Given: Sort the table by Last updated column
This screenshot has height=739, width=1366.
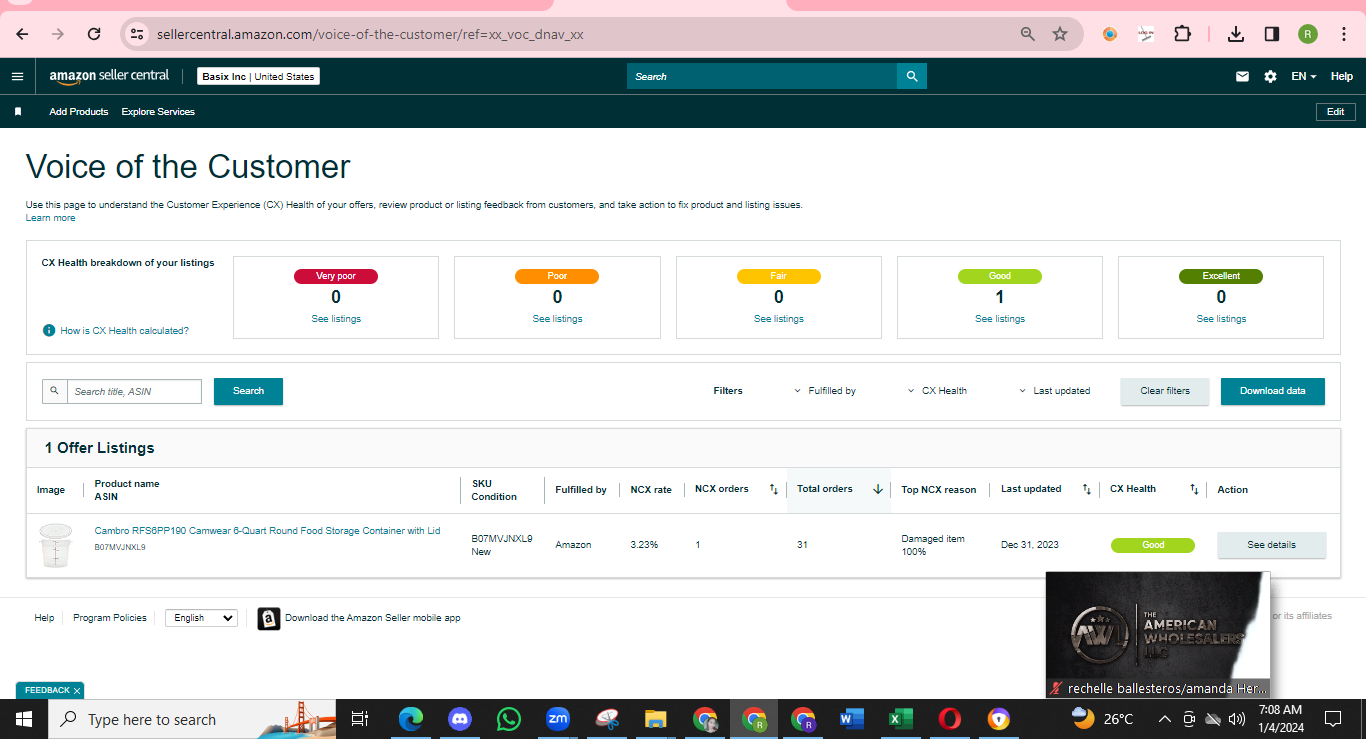Looking at the screenshot, I should (x=1087, y=489).
